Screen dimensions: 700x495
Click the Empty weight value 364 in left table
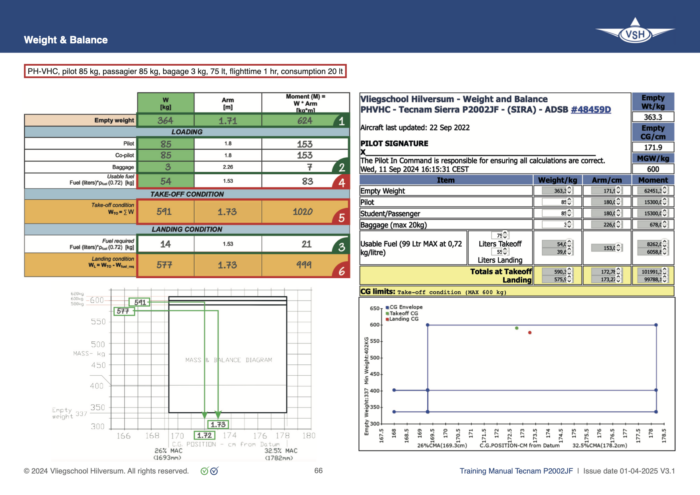[165, 121]
